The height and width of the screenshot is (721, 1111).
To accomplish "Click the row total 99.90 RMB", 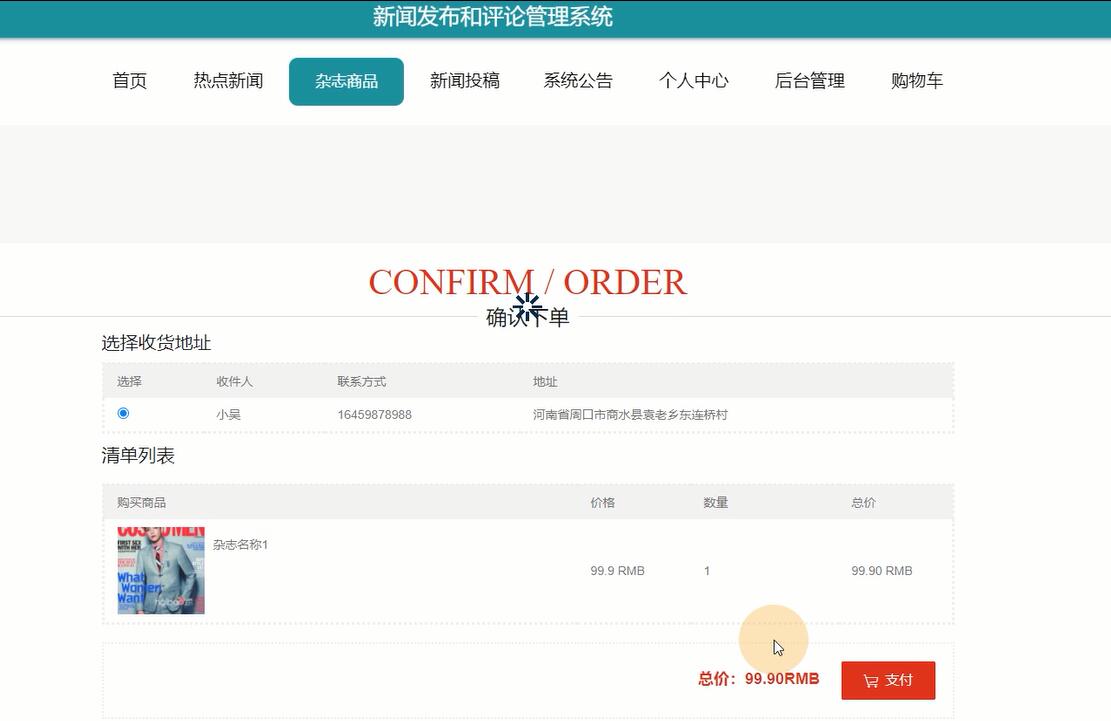I will tap(881, 571).
